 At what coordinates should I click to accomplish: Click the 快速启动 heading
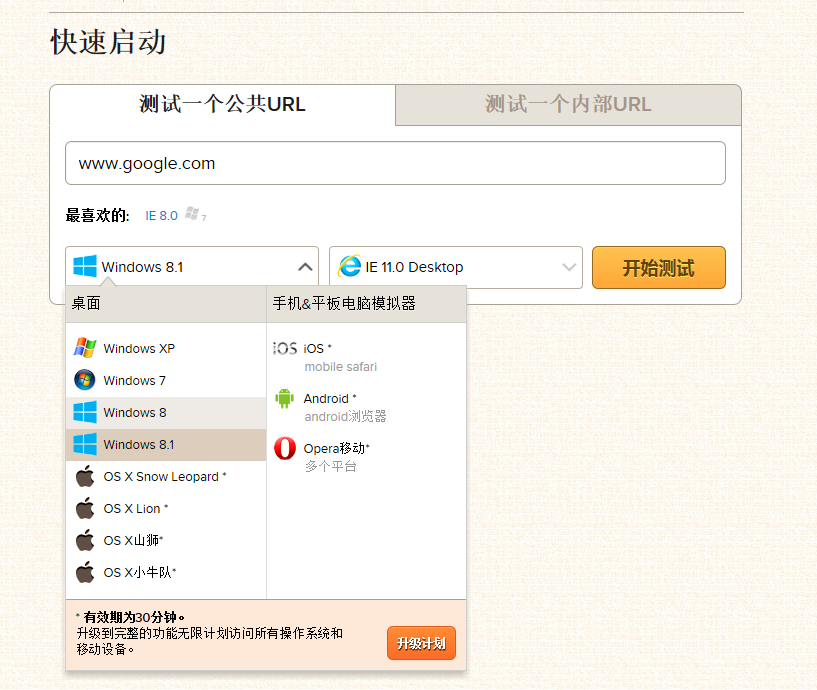108,42
